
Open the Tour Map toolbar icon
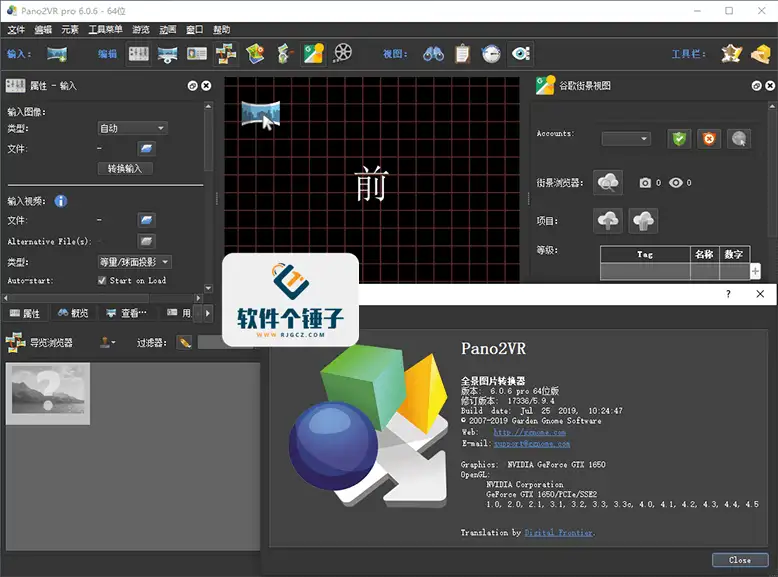[255, 54]
